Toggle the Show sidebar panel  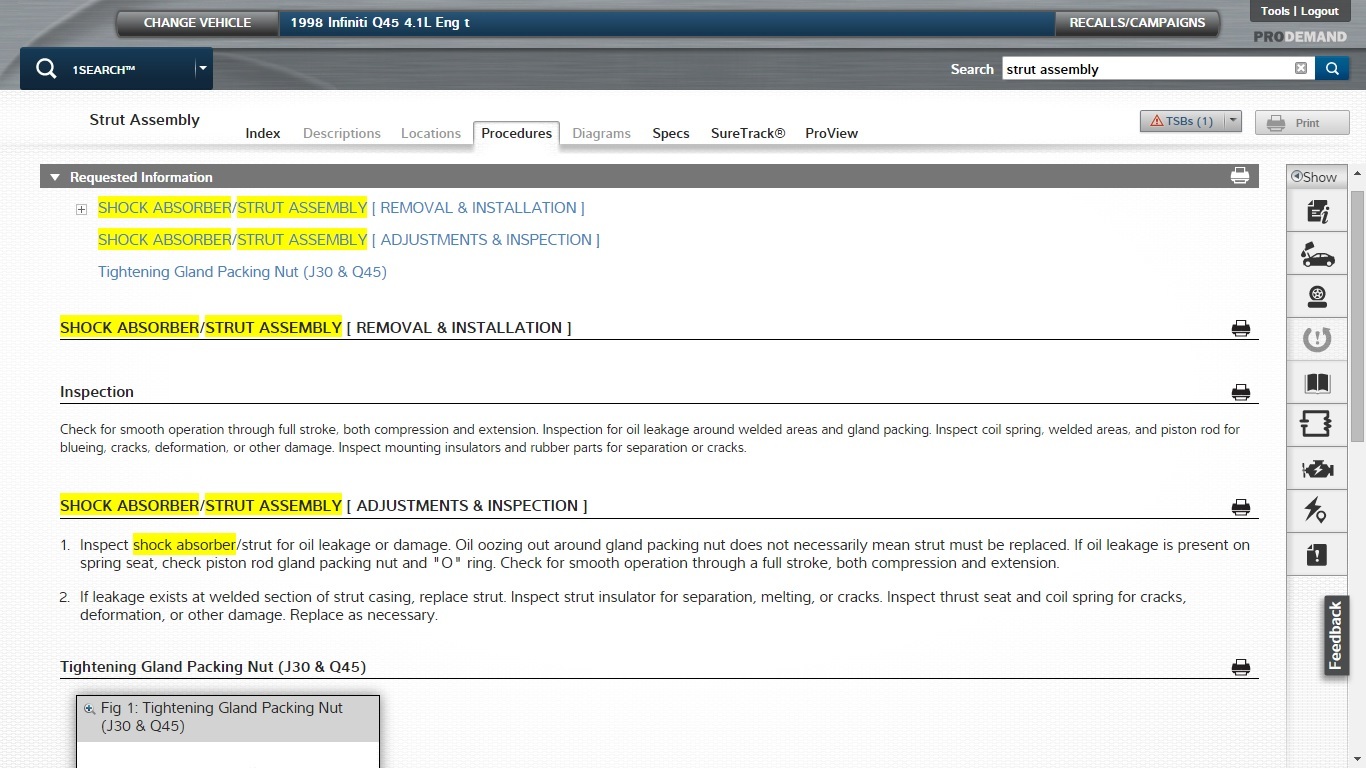[x=1314, y=177]
